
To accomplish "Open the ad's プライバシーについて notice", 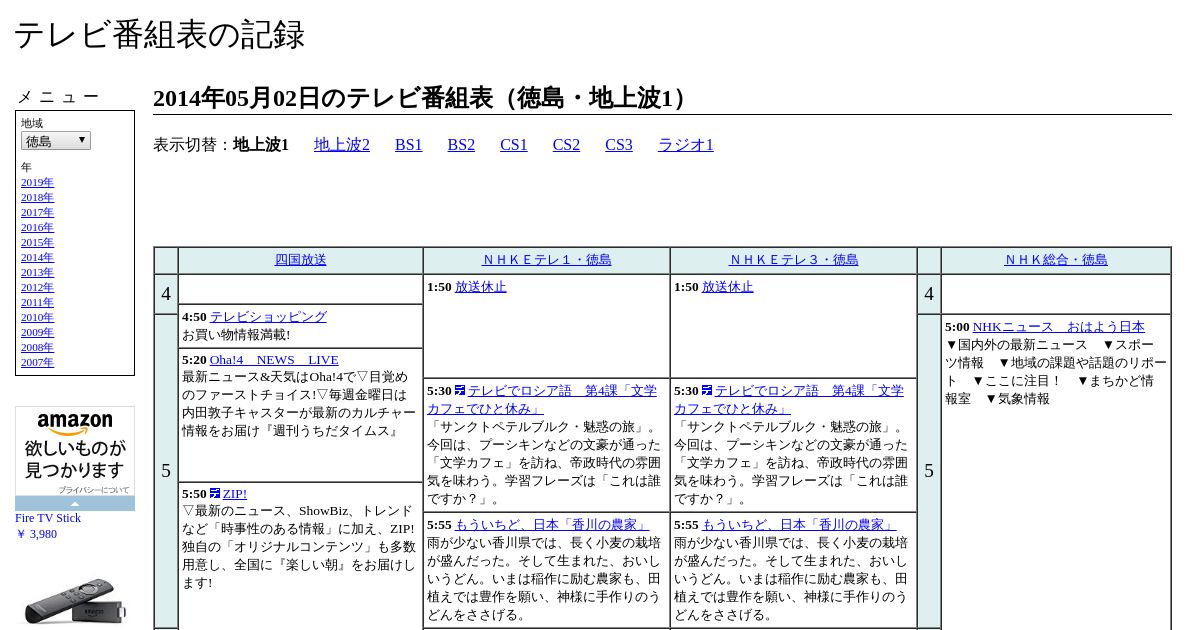I will pyautogui.click(x=93, y=490).
